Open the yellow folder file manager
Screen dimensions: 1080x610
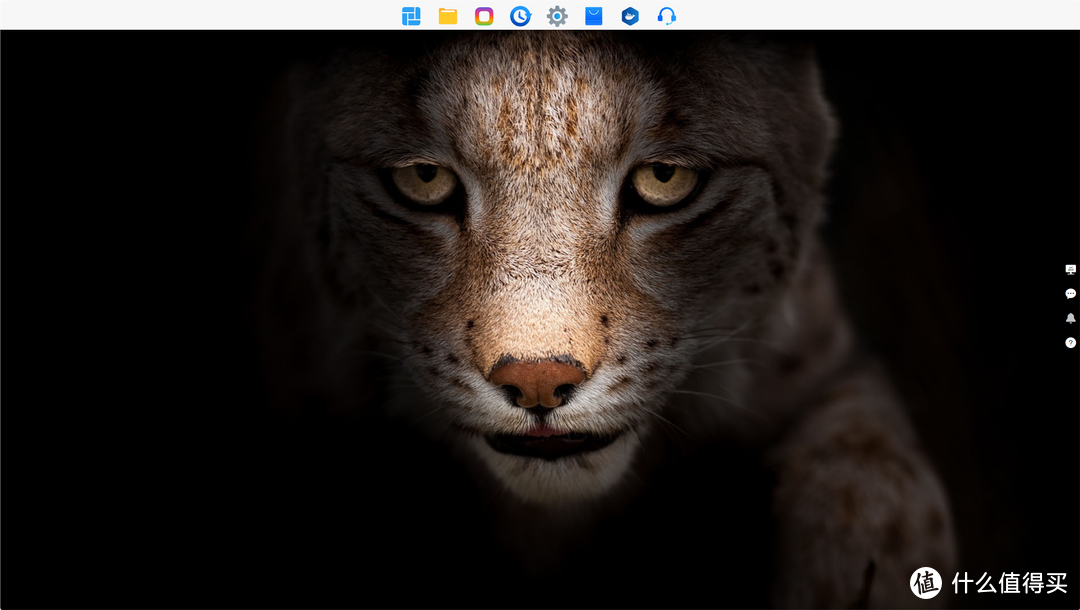tap(448, 16)
